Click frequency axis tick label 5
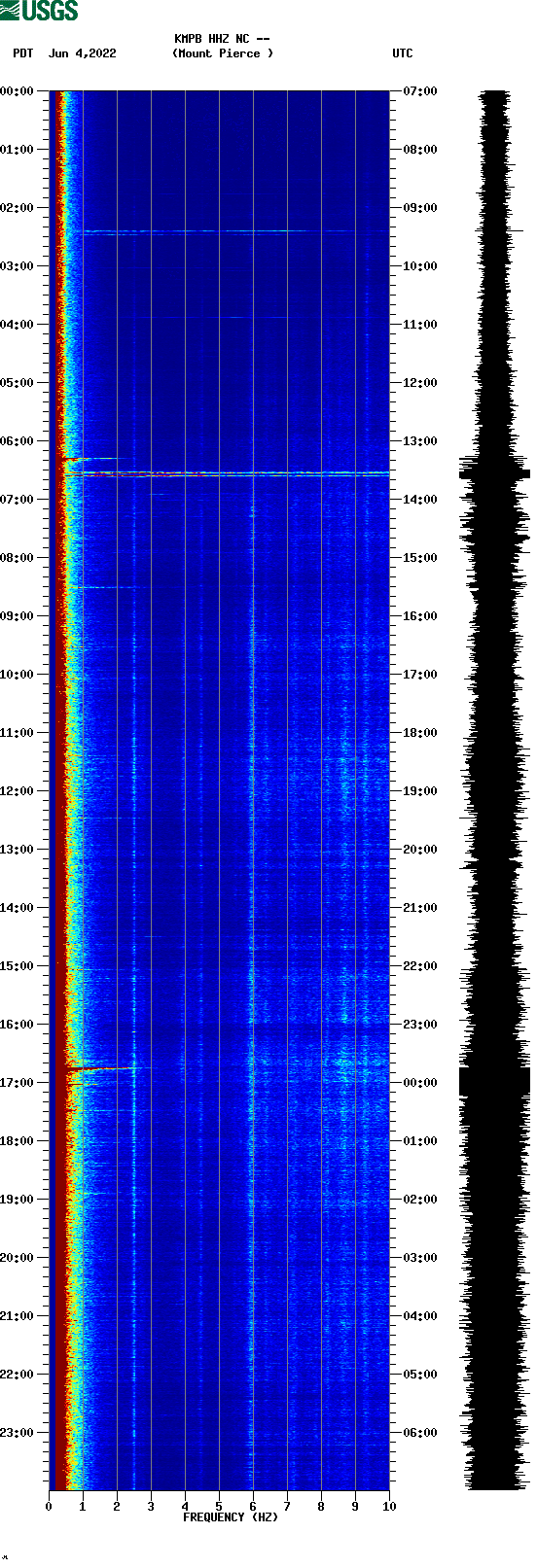537x1568 pixels. click(x=219, y=1507)
